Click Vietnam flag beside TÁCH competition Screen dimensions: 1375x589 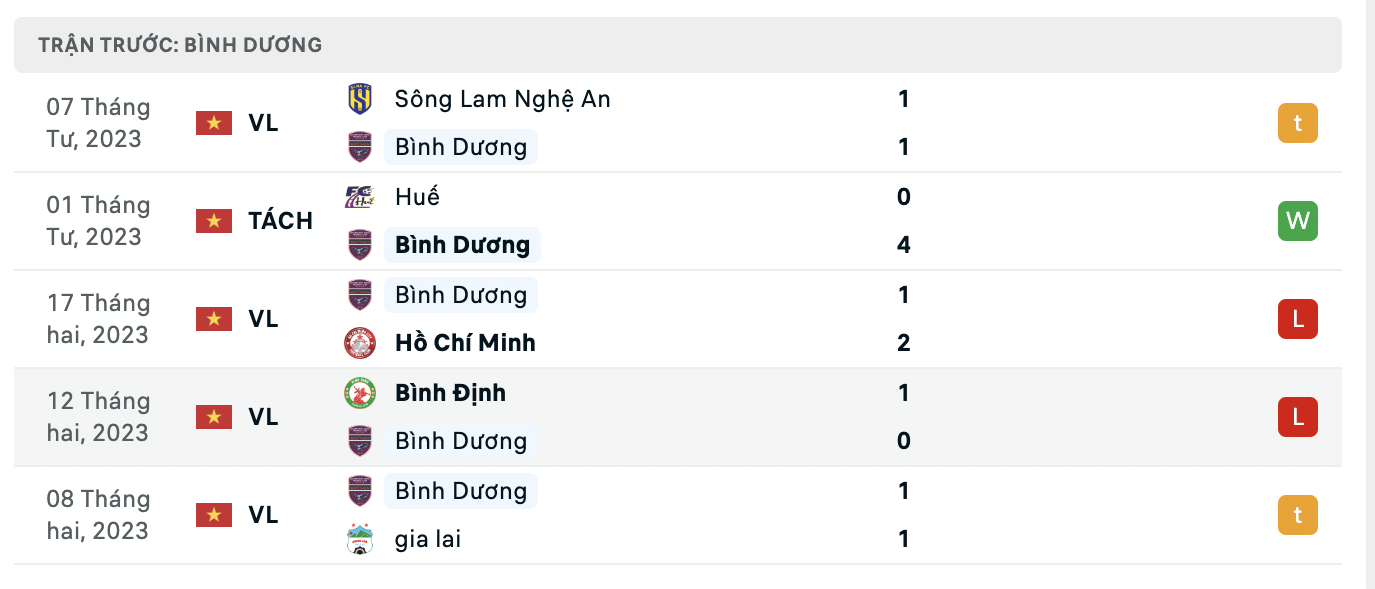pyautogui.click(x=214, y=221)
